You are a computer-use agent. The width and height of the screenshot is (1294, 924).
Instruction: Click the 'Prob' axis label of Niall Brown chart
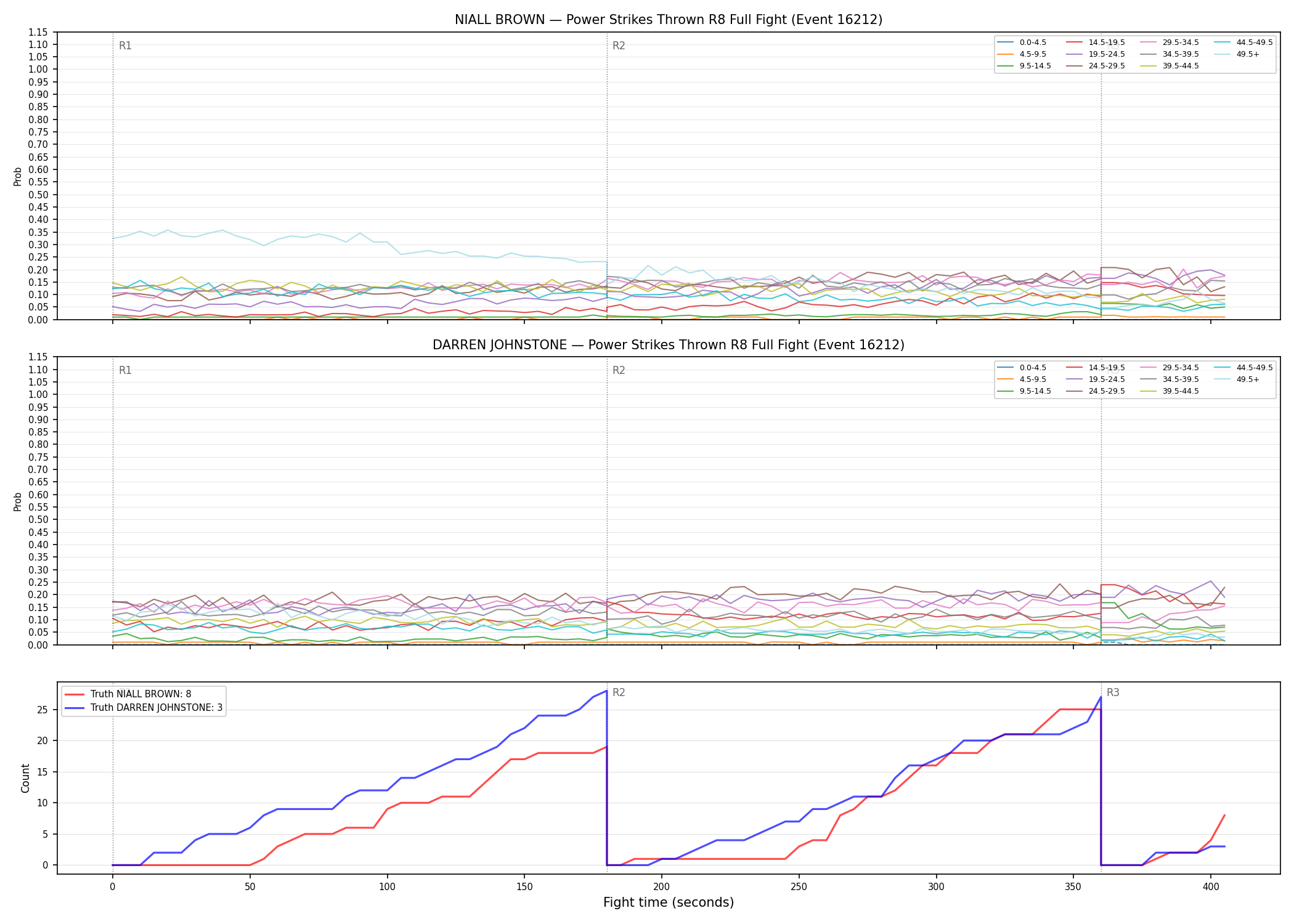coord(18,176)
